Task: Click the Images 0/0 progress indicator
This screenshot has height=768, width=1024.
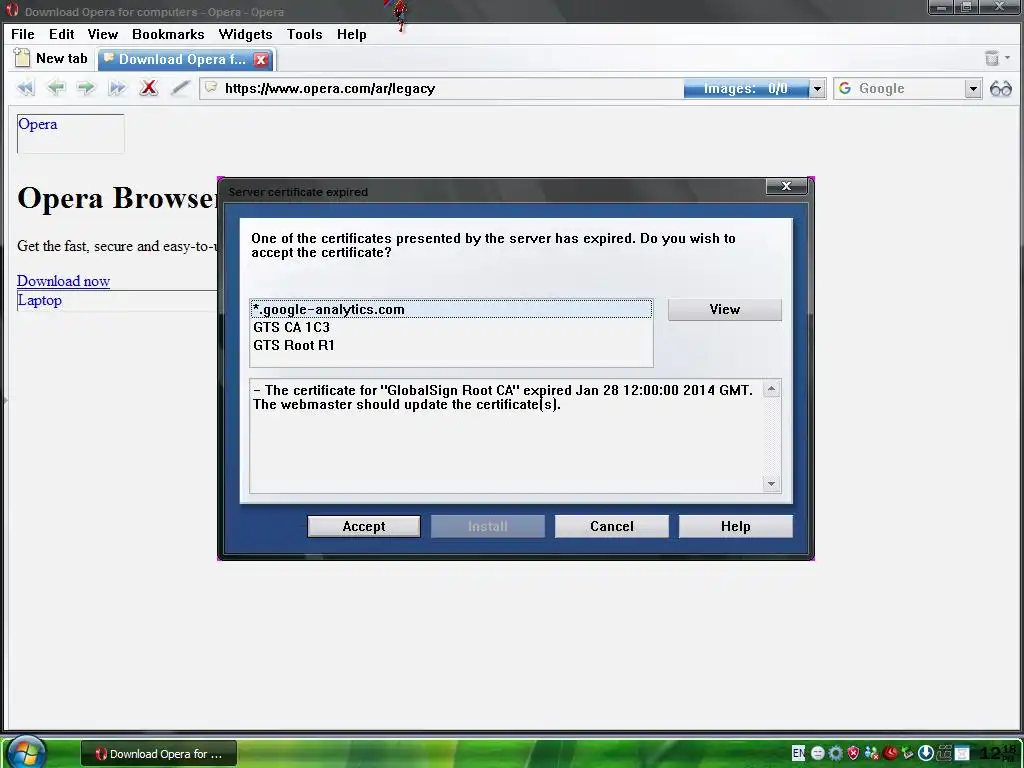Action: (746, 89)
